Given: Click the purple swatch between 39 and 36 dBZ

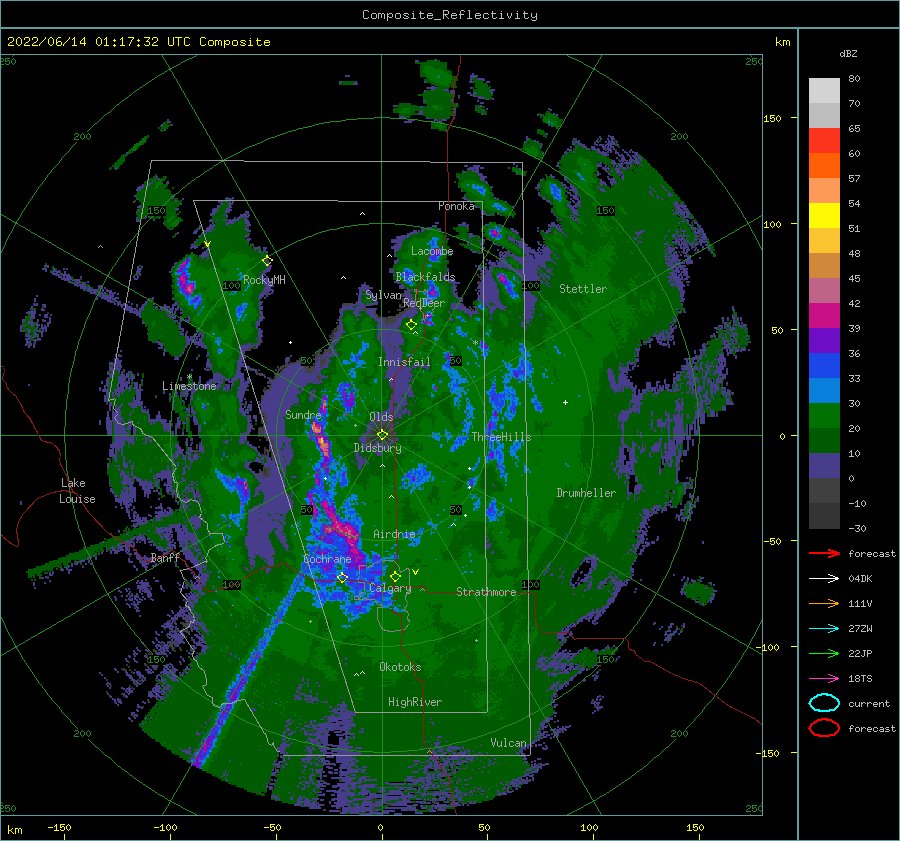Looking at the screenshot, I should [824, 341].
